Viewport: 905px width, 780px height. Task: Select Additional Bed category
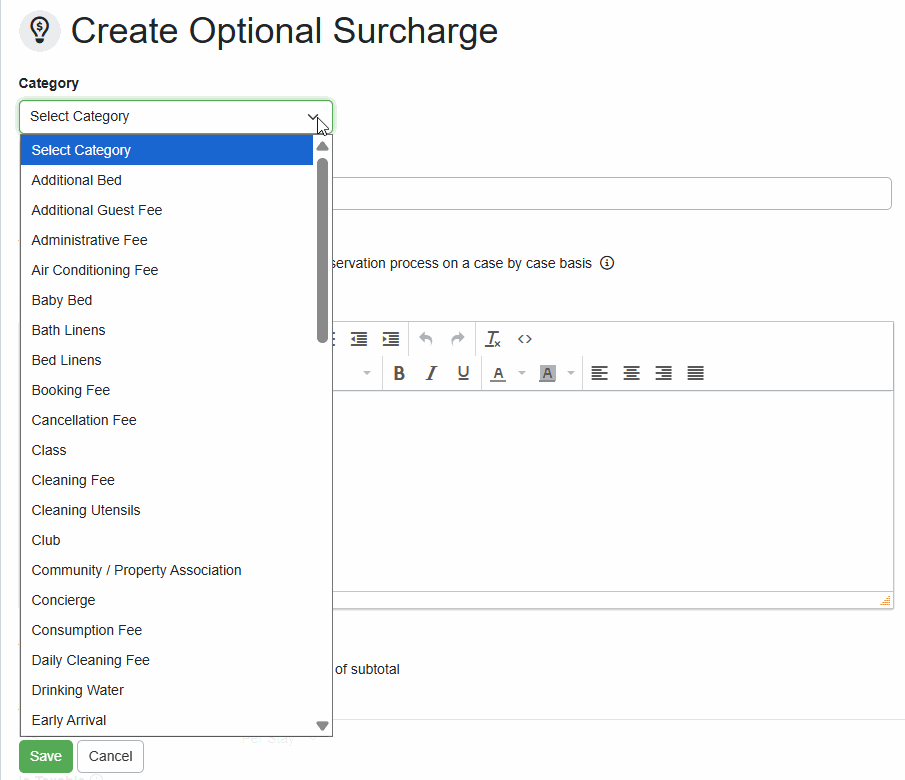tap(167, 180)
